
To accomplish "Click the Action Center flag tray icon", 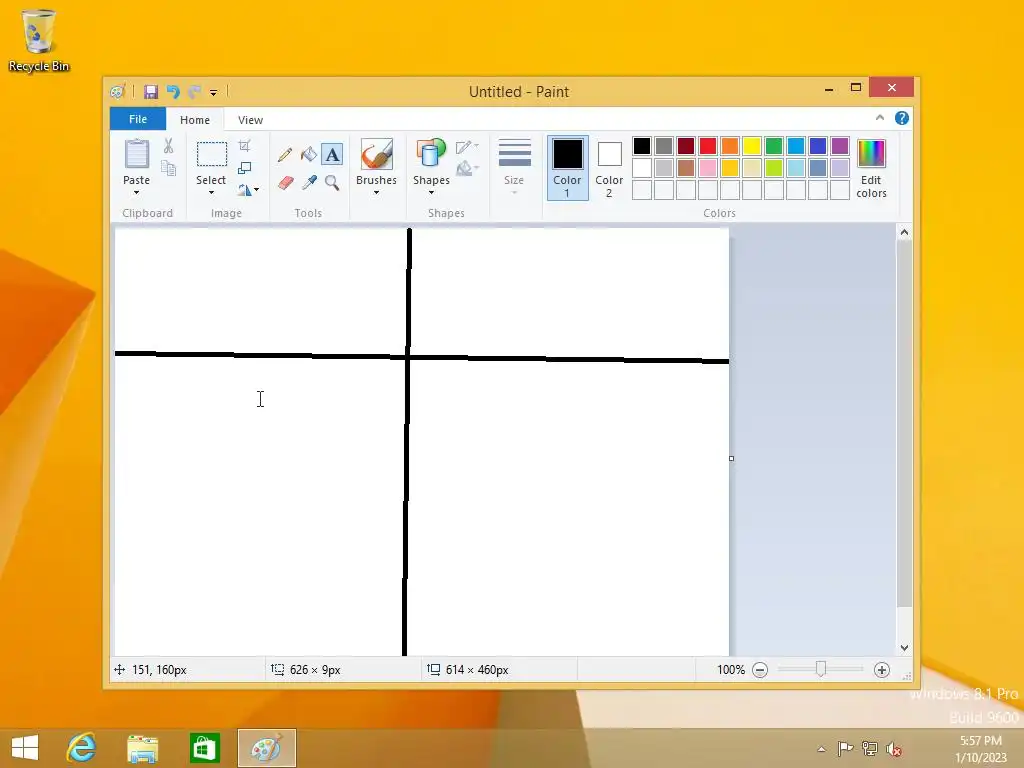I will pos(845,748).
